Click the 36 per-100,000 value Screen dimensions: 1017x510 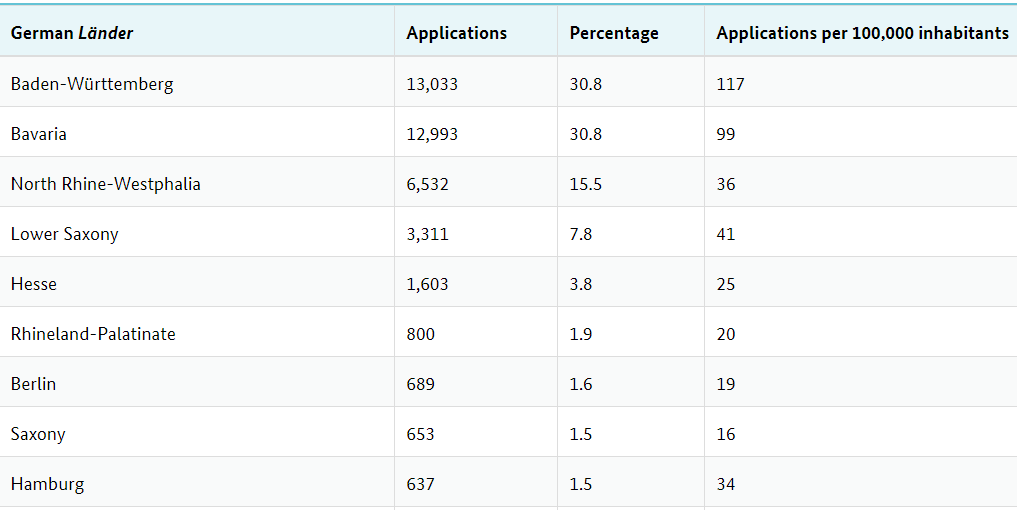tap(726, 184)
